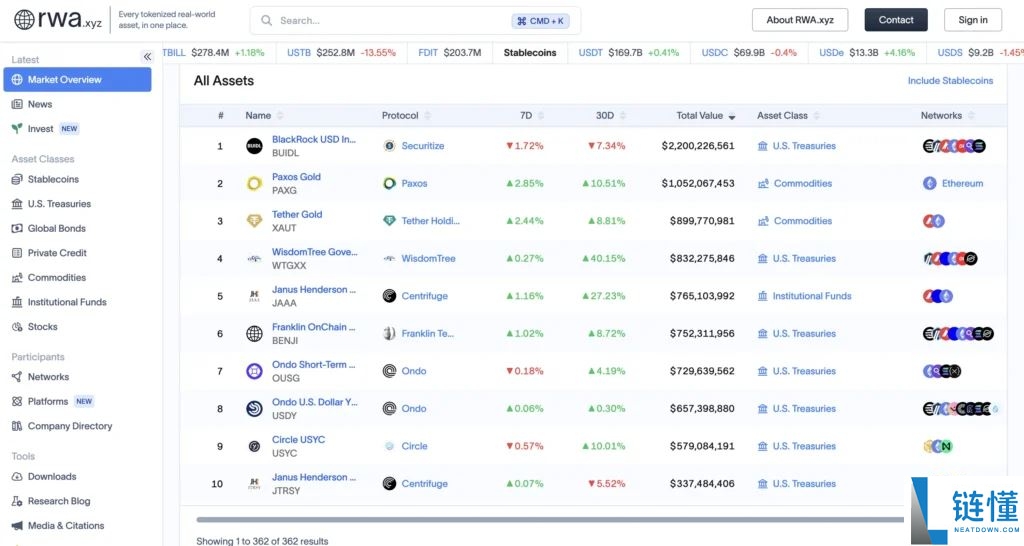The height and width of the screenshot is (546, 1024).
Task: Click the Contact button
Action: [896, 20]
